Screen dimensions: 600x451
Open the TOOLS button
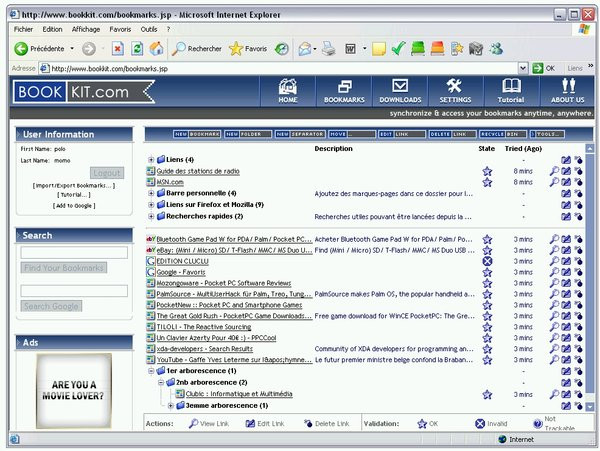click(547, 134)
